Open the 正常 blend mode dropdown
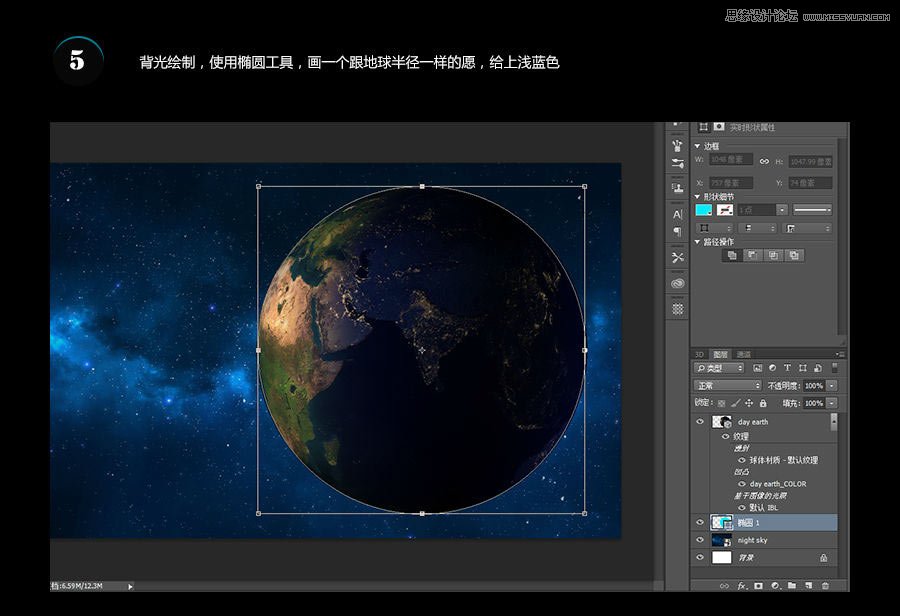The image size is (900, 616). point(727,385)
